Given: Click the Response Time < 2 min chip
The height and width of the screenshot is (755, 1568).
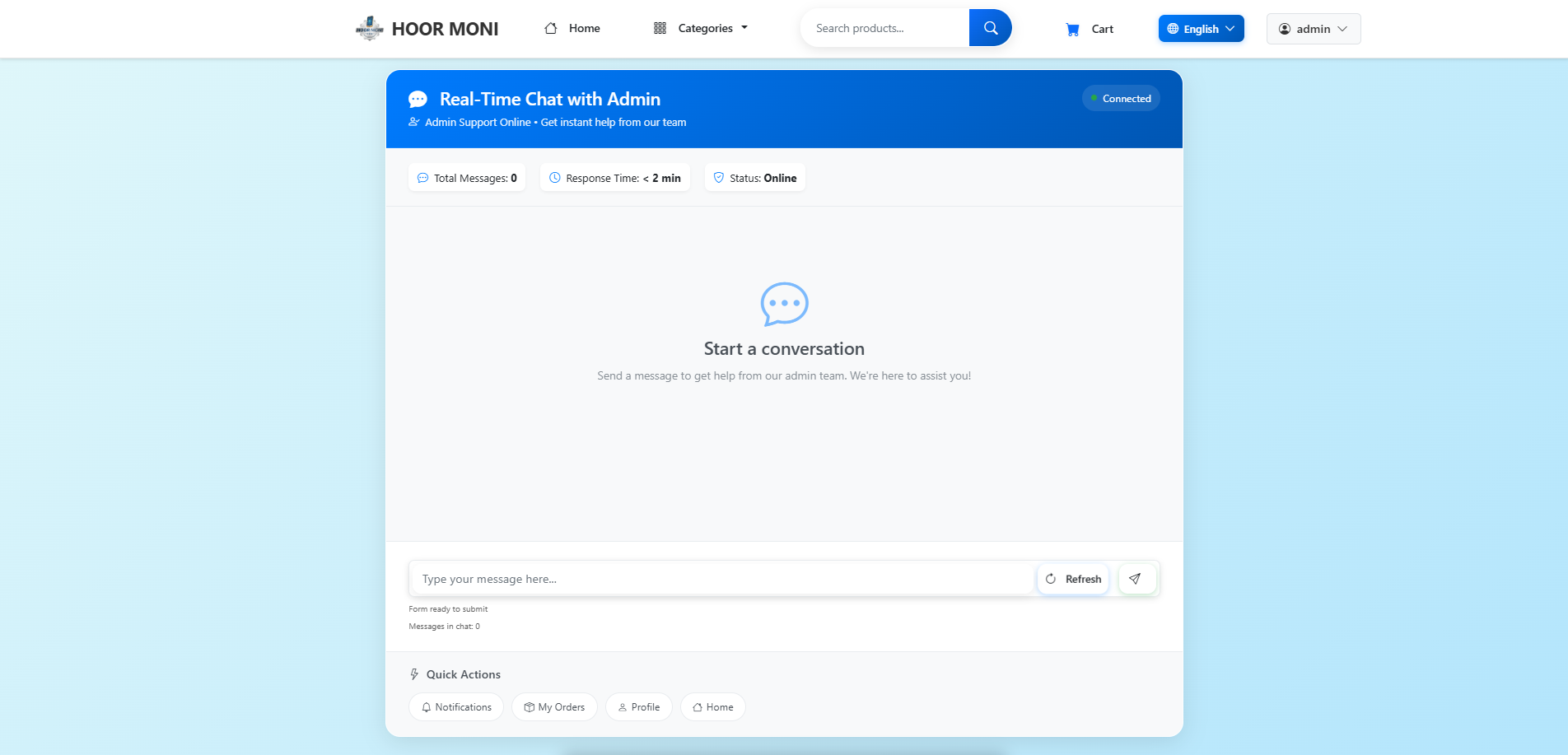Looking at the screenshot, I should coord(615,178).
